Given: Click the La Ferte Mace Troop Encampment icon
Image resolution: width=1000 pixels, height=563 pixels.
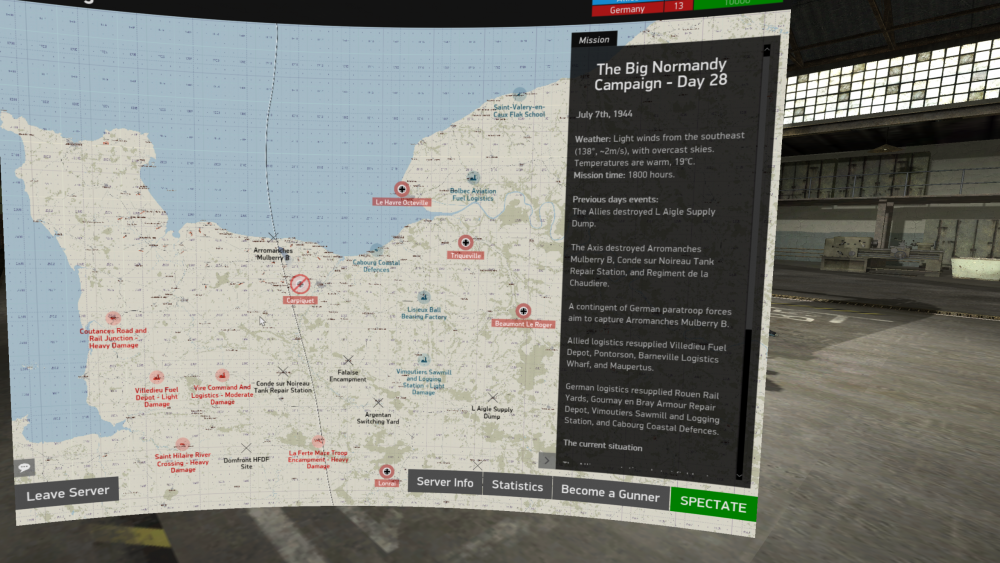Looking at the screenshot, I should pyautogui.click(x=318, y=441).
